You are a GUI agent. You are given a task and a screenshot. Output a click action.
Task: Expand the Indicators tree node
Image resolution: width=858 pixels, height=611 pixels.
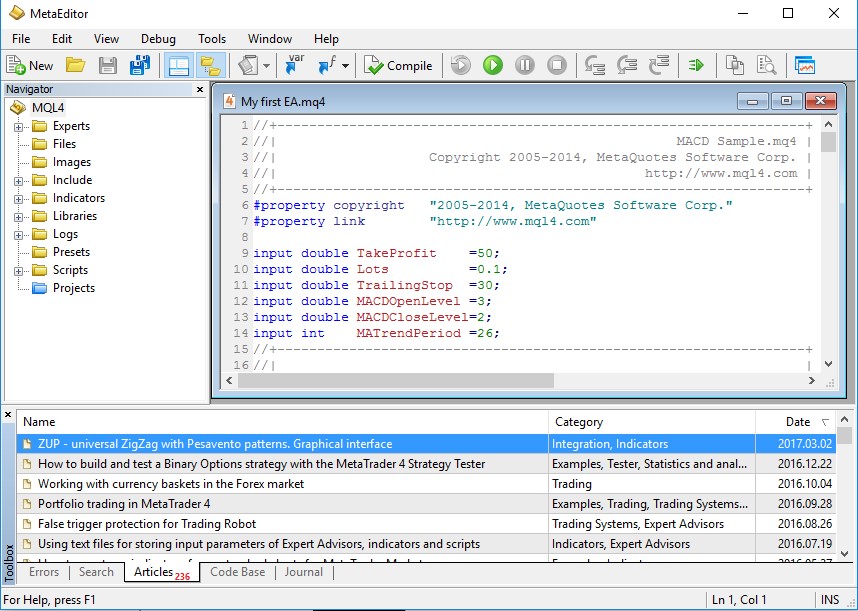coord(18,199)
